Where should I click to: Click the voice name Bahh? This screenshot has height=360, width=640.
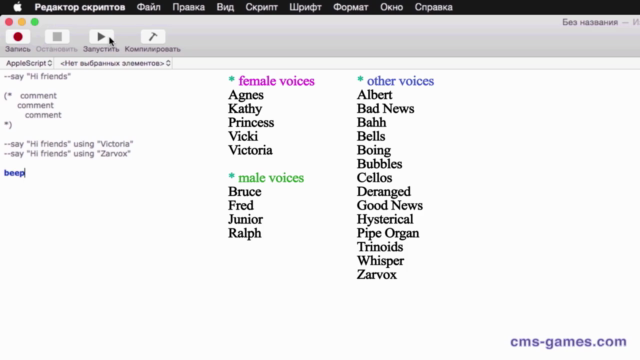pyautogui.click(x=371, y=122)
